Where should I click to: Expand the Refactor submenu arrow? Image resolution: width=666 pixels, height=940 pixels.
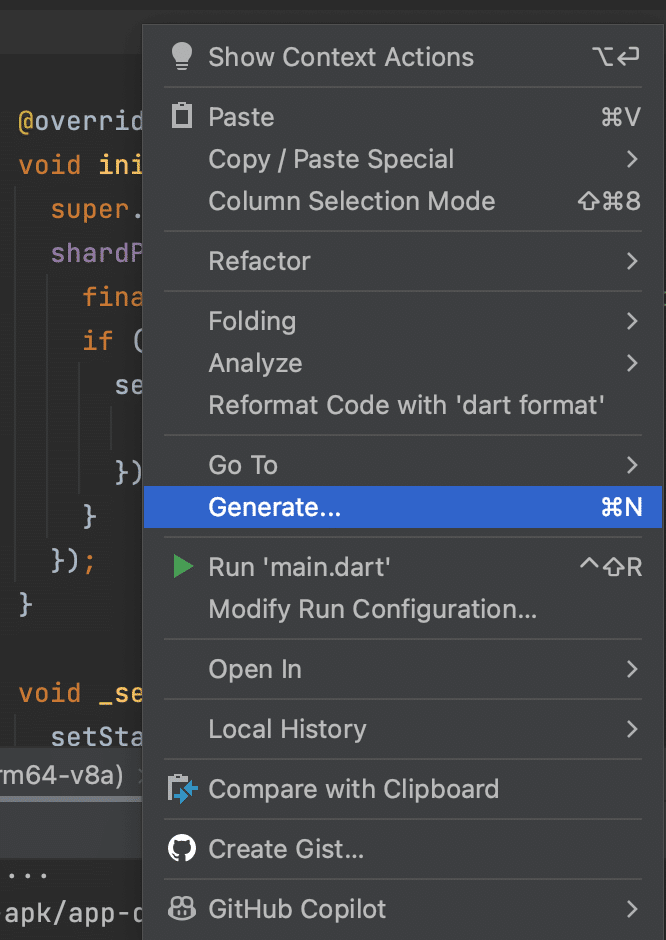pos(632,261)
